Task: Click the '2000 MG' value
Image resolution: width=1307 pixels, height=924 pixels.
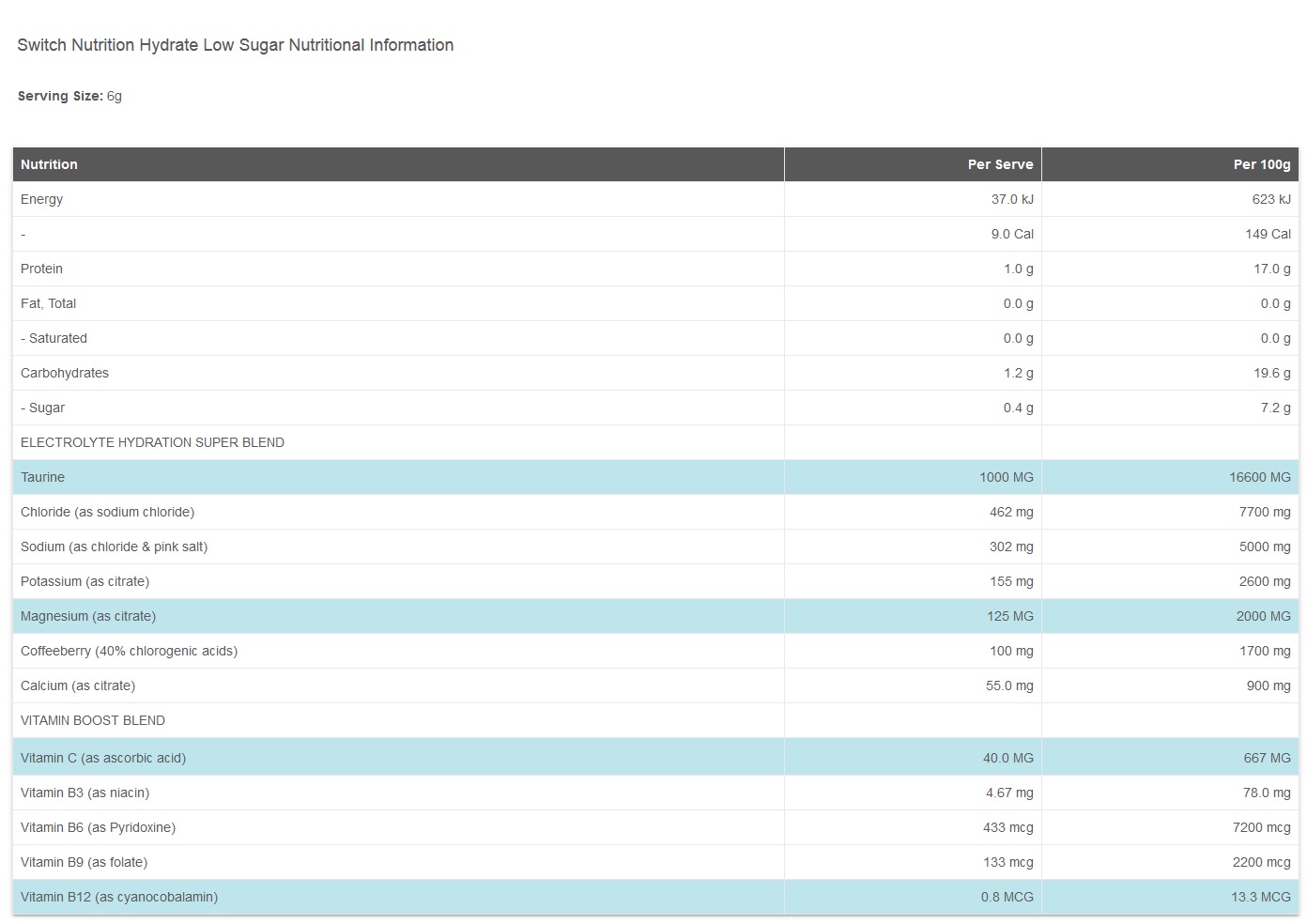Action: (x=1264, y=616)
